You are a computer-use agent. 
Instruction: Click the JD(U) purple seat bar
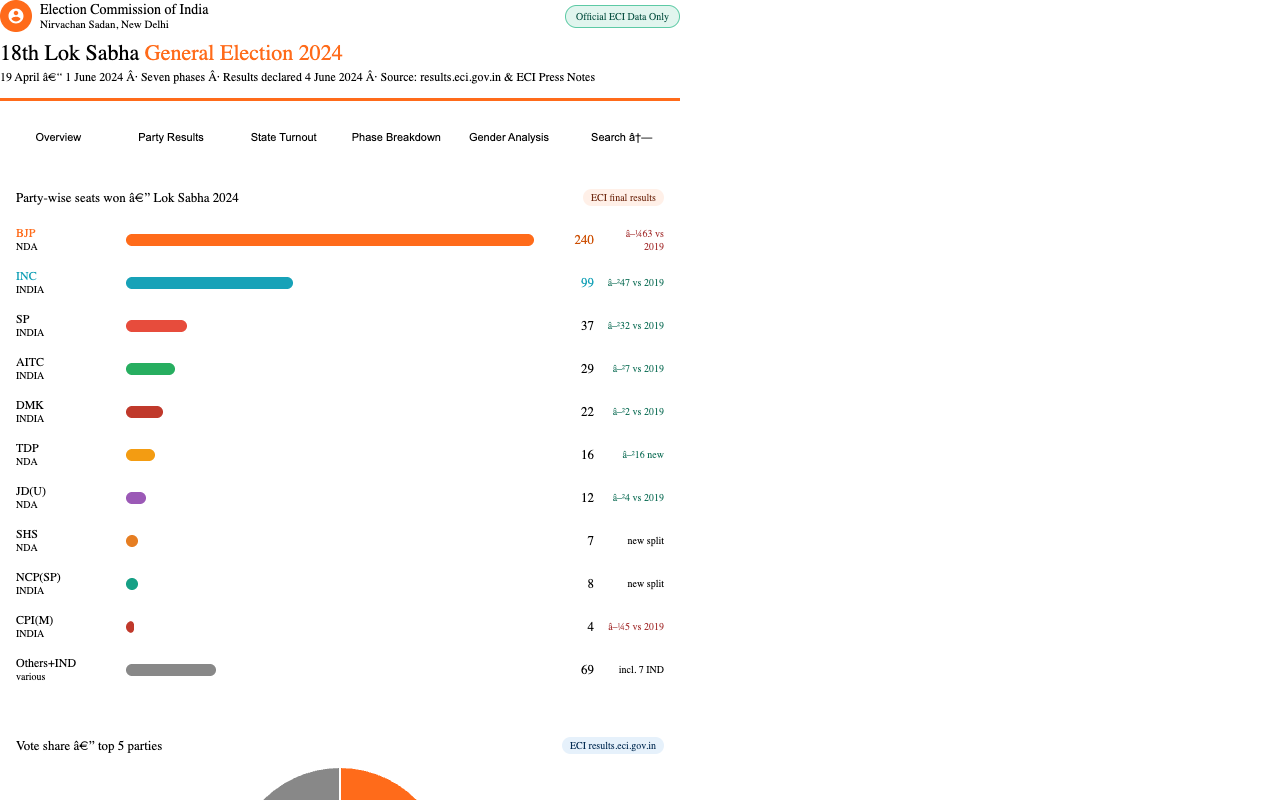[136, 498]
